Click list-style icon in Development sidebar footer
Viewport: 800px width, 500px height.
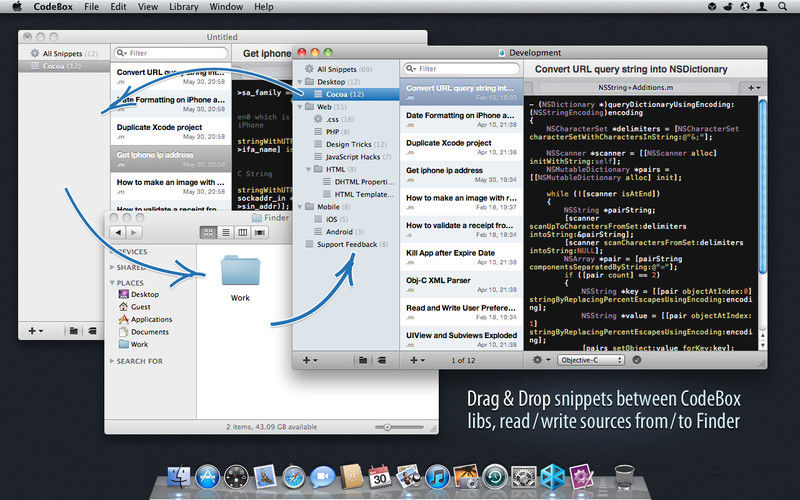pyautogui.click(x=381, y=360)
